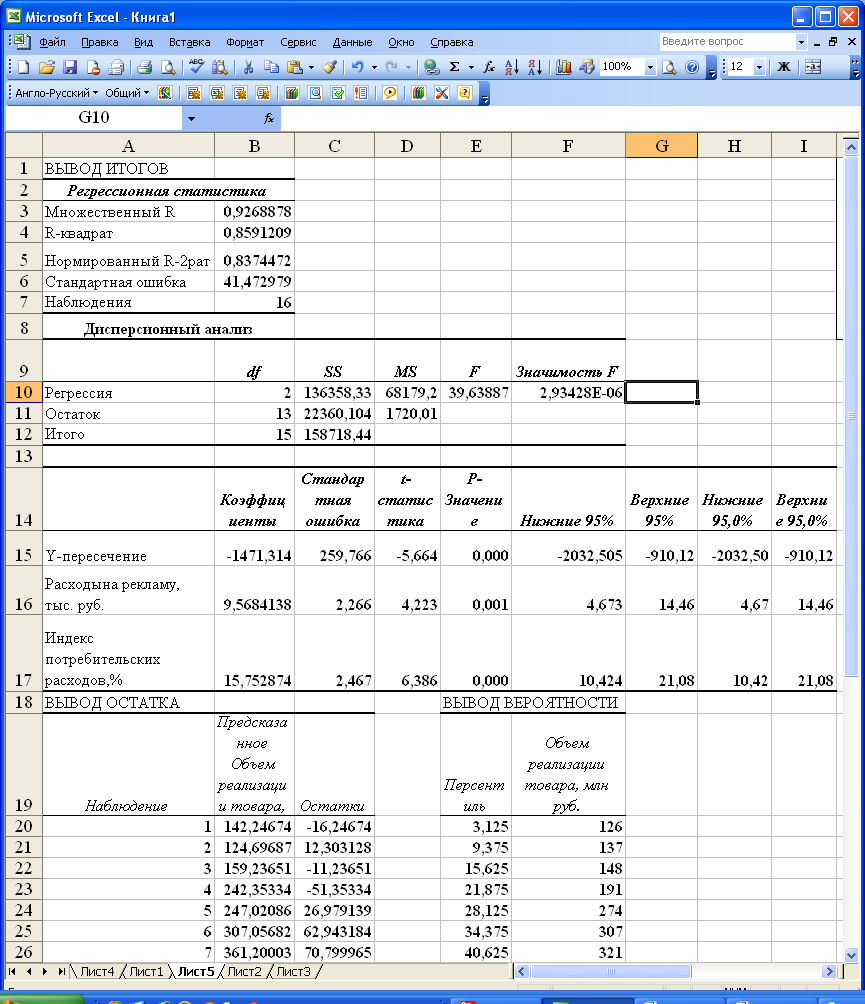Open the undo history dropdown arrow
The image size is (865, 1004).
point(374,67)
